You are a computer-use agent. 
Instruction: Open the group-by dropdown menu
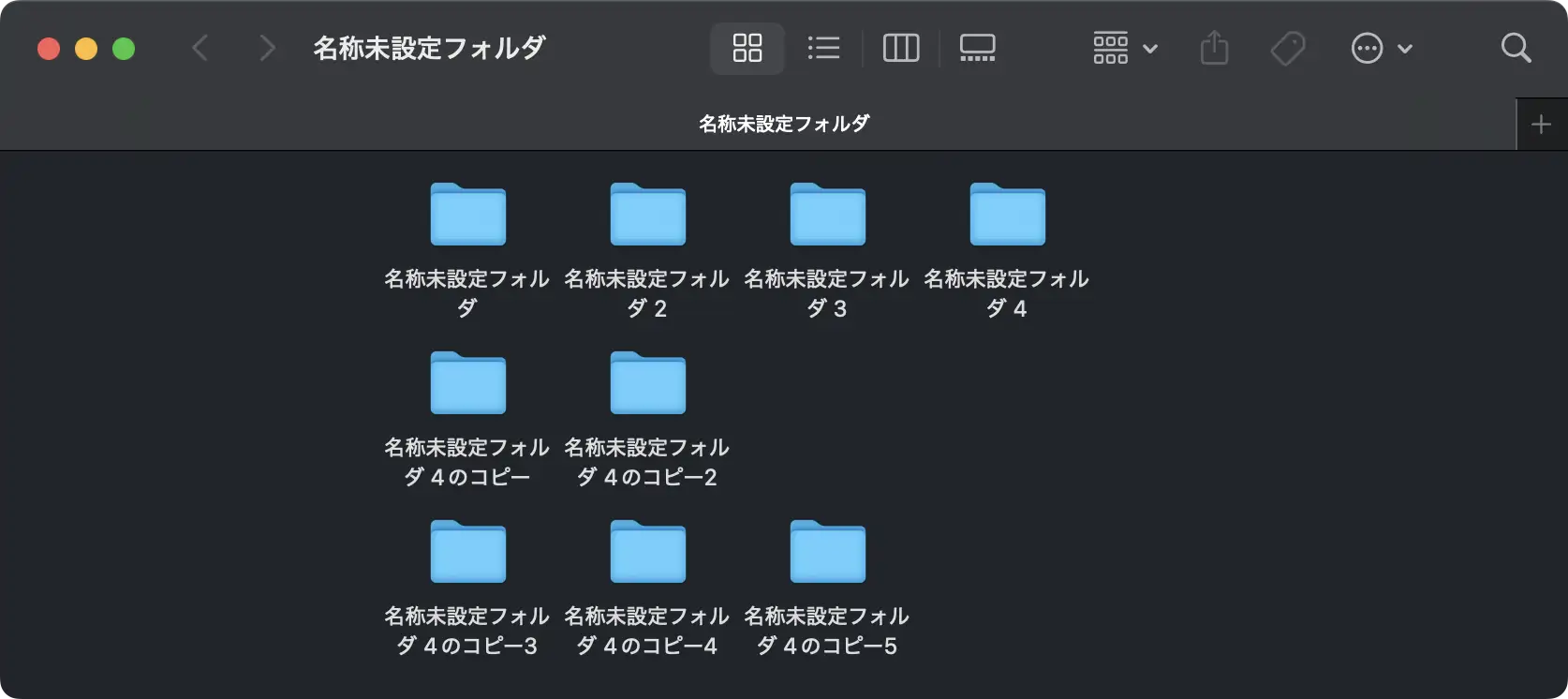click(1125, 48)
